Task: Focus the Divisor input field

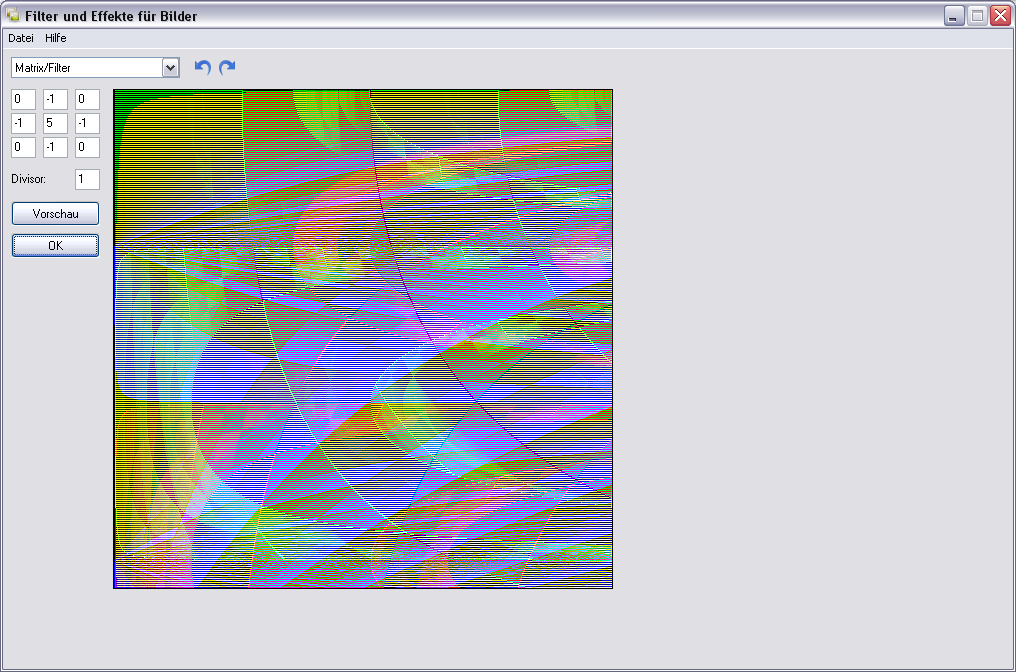Action: pos(87,179)
